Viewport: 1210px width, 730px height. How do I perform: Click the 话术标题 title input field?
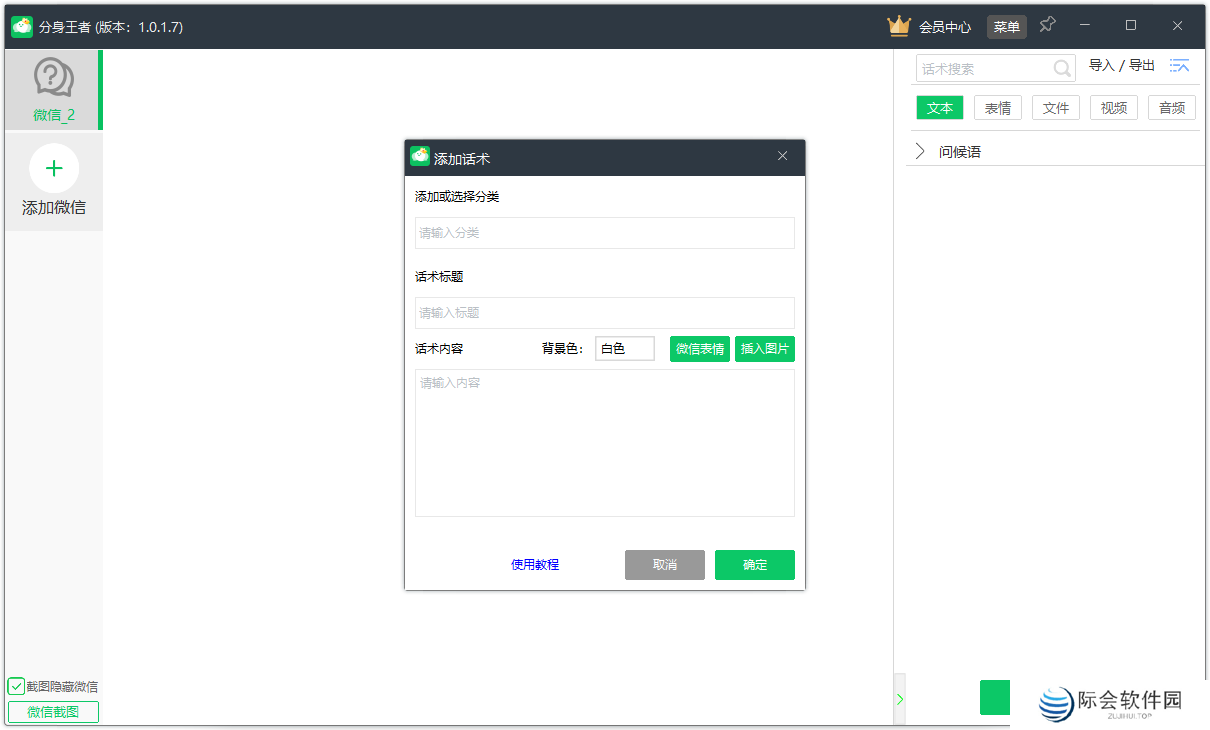pos(604,312)
